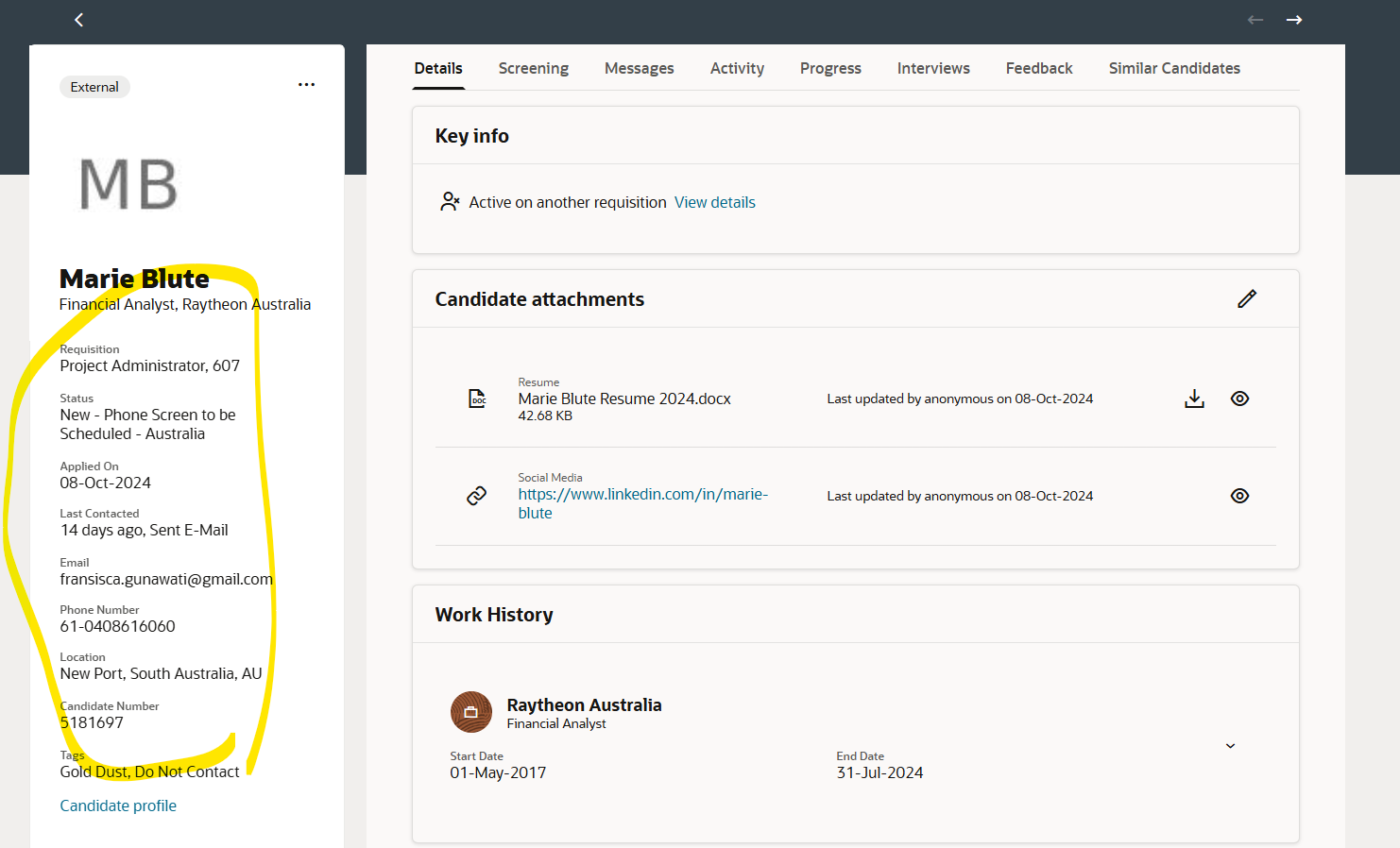1400x848 pixels.
Task: Click the MB initials avatar
Action: coord(128,184)
